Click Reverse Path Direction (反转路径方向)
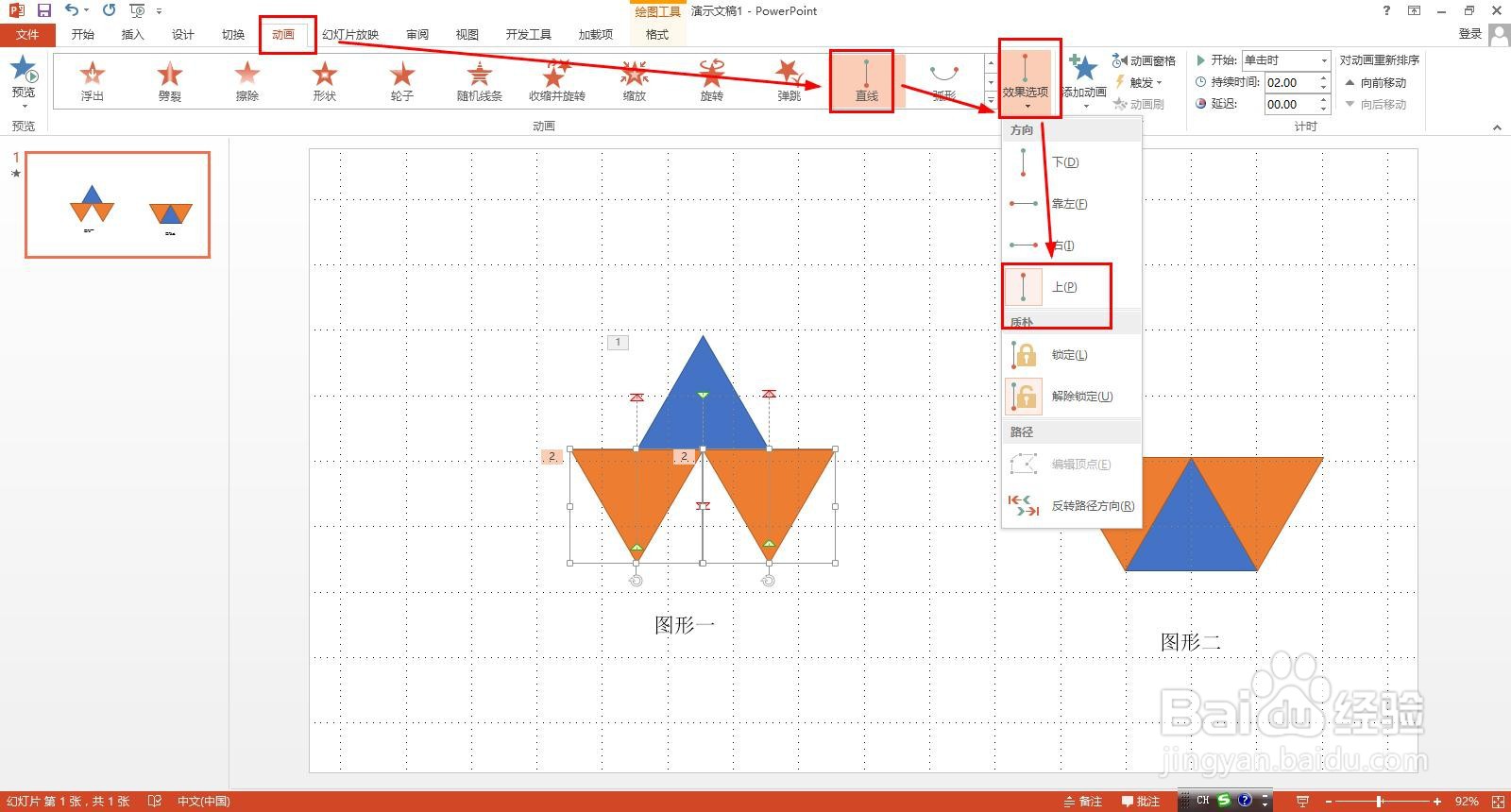The height and width of the screenshot is (812, 1511). point(1072,506)
